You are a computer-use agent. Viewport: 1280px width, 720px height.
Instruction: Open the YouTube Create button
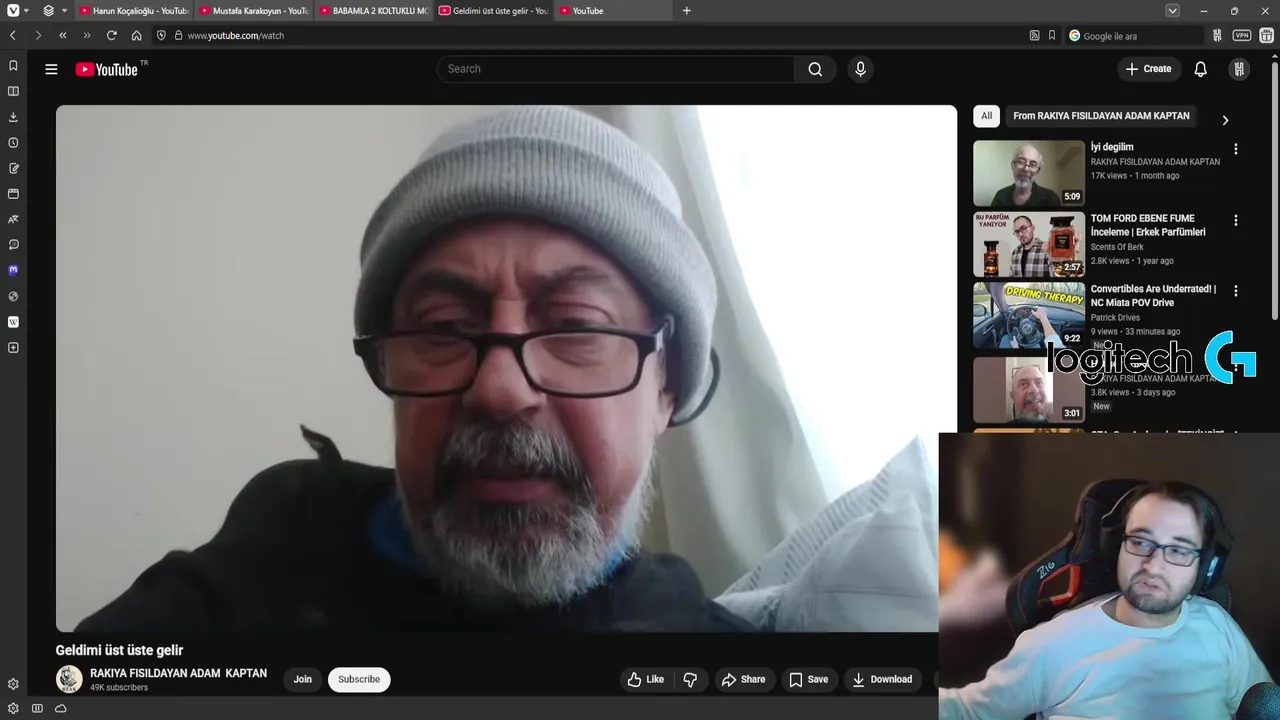coord(1148,69)
